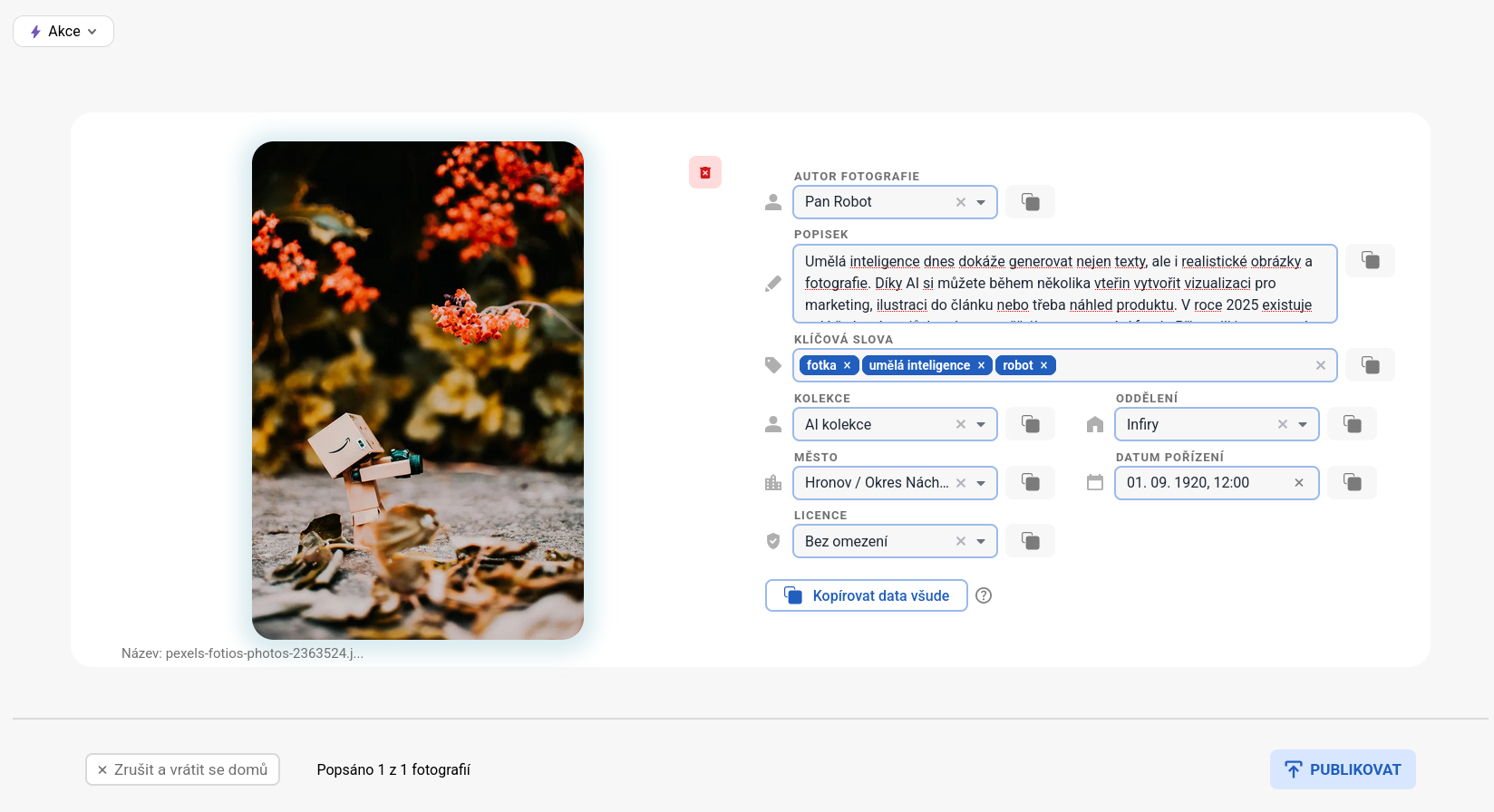Expand the Autor fotografie dropdown
1494x812 pixels.
pos(981,202)
